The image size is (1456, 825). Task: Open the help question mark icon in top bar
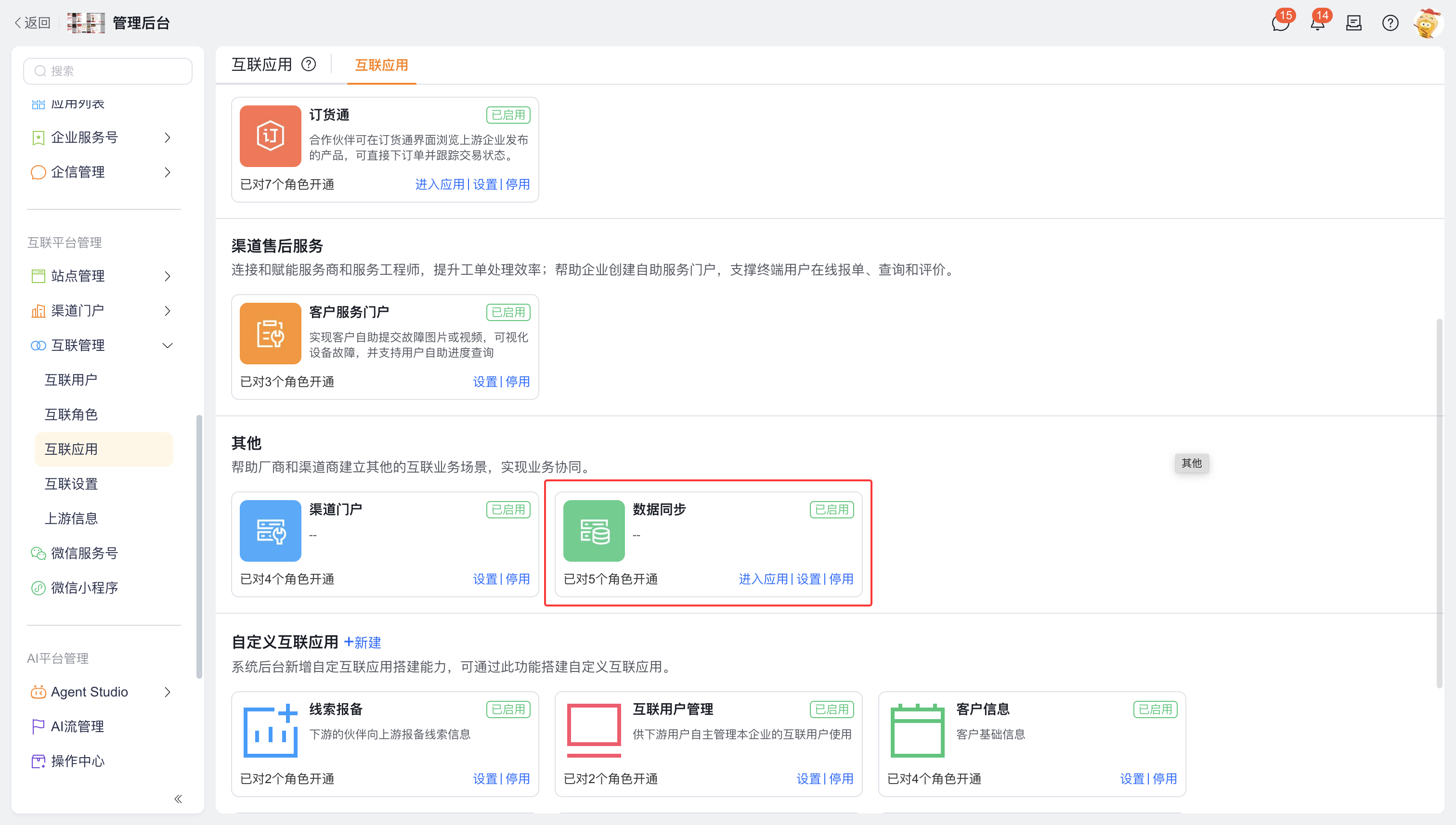[1390, 23]
